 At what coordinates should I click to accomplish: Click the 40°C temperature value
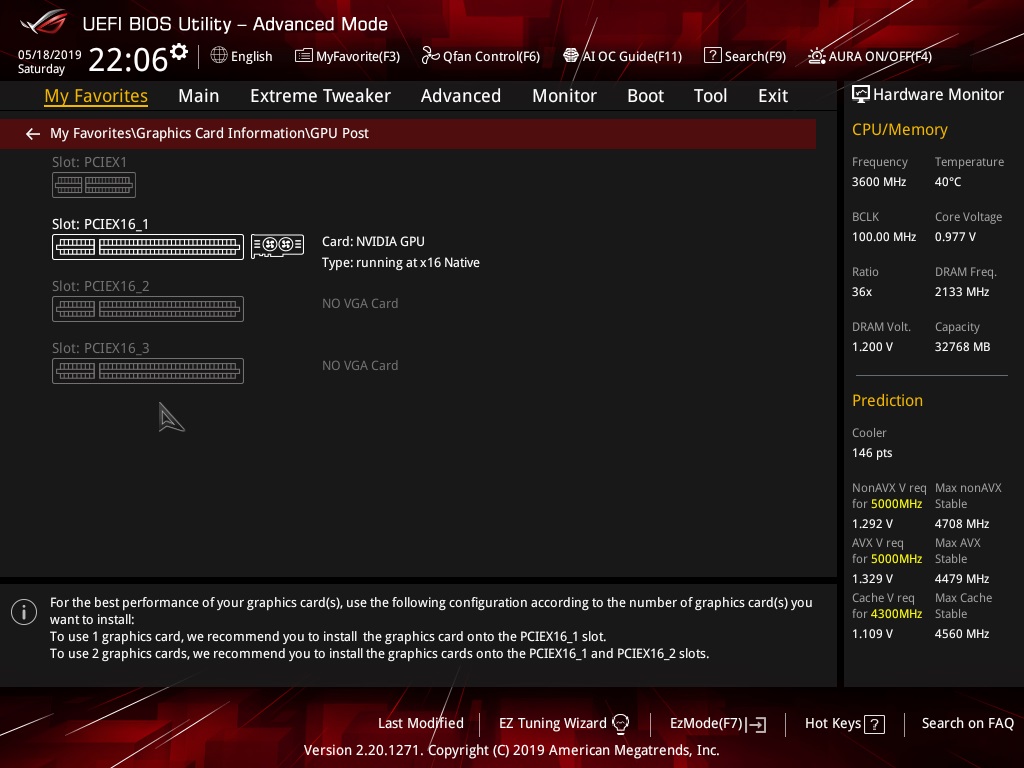click(x=948, y=182)
